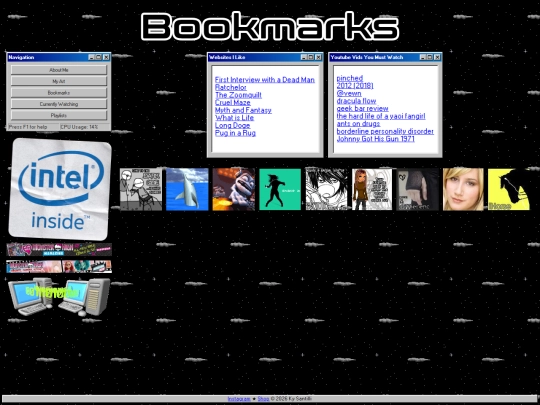Maximize the Navigation window
Image resolution: width=540 pixels, height=405 pixels.
(98, 57)
